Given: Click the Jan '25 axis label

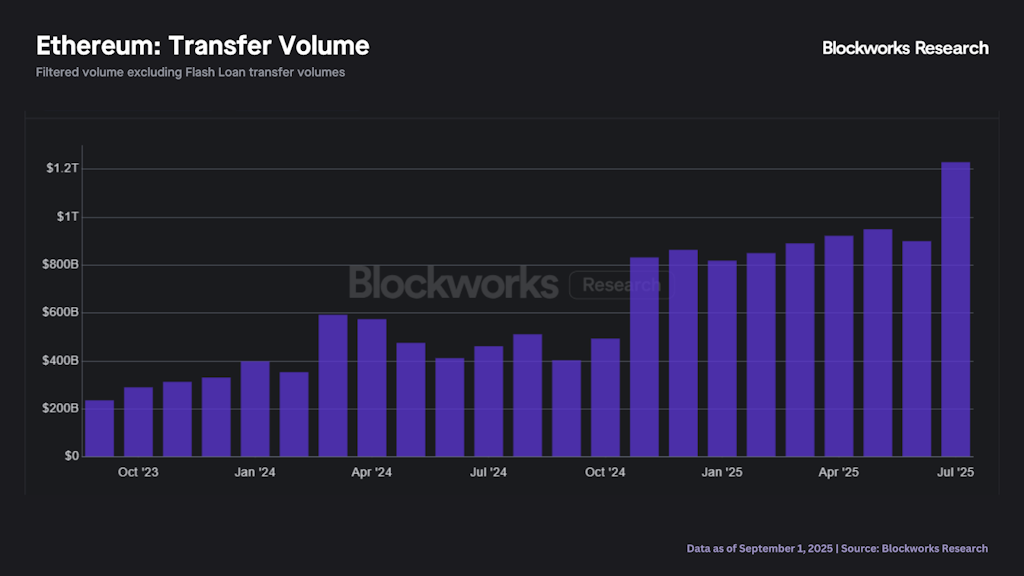Looking at the screenshot, I should (x=722, y=472).
